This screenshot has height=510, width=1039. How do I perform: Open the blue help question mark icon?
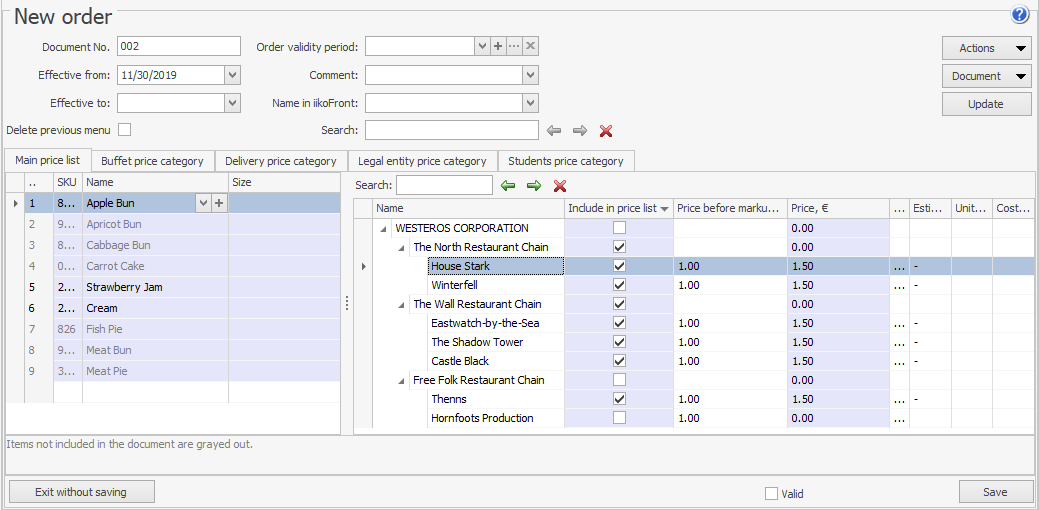tap(1020, 15)
